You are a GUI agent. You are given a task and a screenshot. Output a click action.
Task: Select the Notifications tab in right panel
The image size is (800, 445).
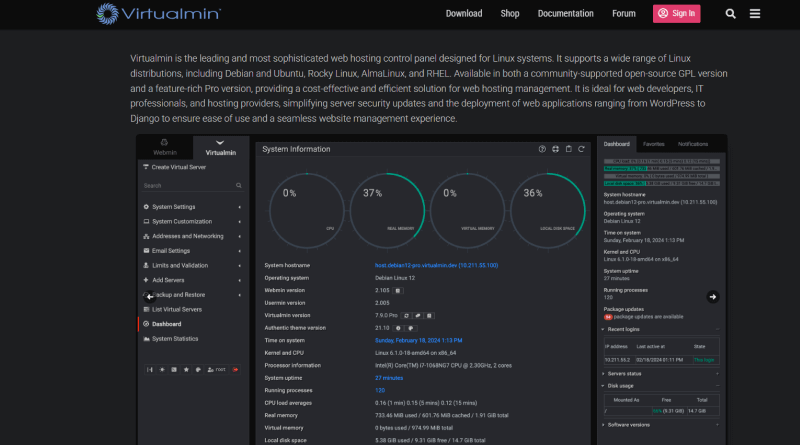[692, 144]
